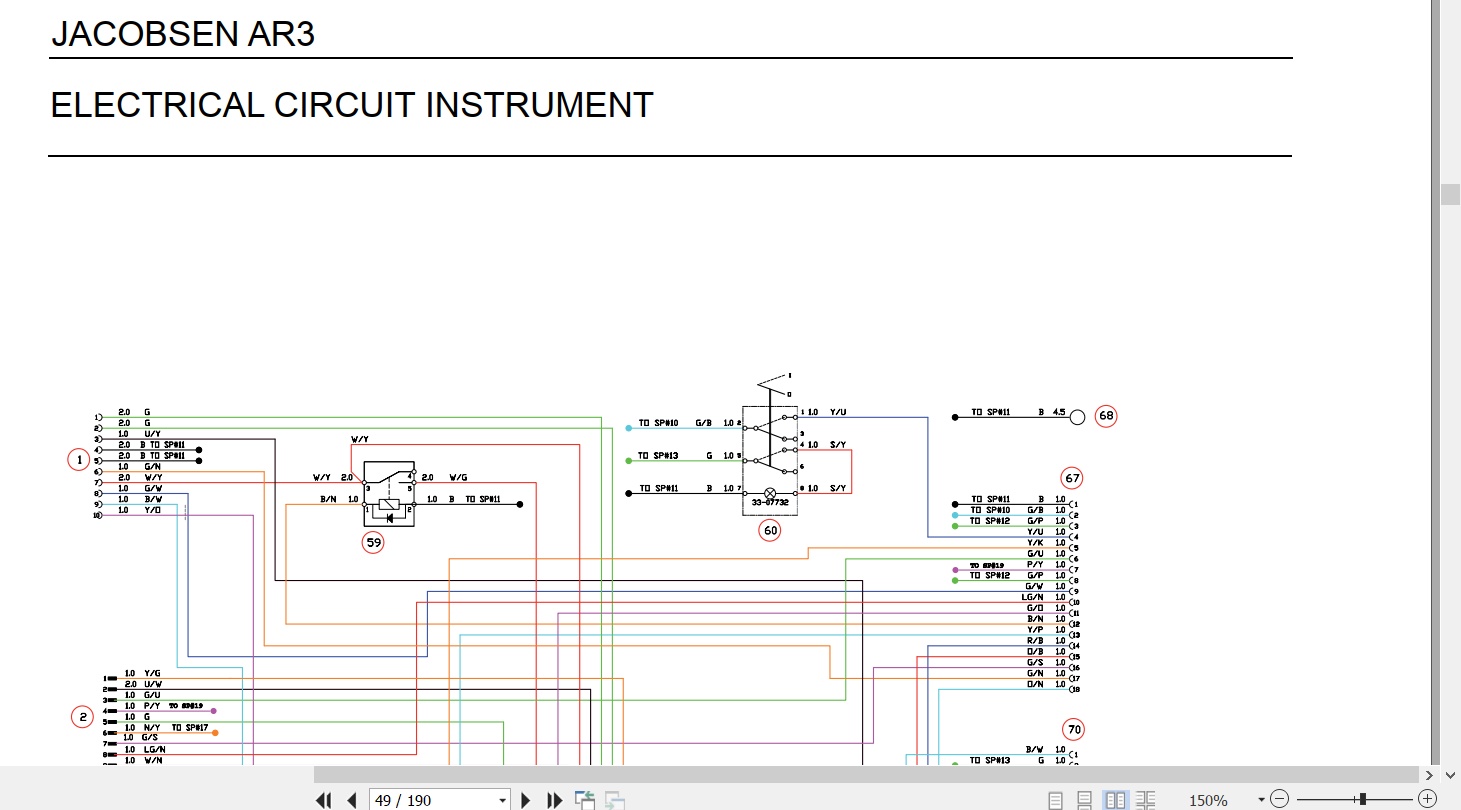
Task: Go to the first page
Action: click(323, 800)
